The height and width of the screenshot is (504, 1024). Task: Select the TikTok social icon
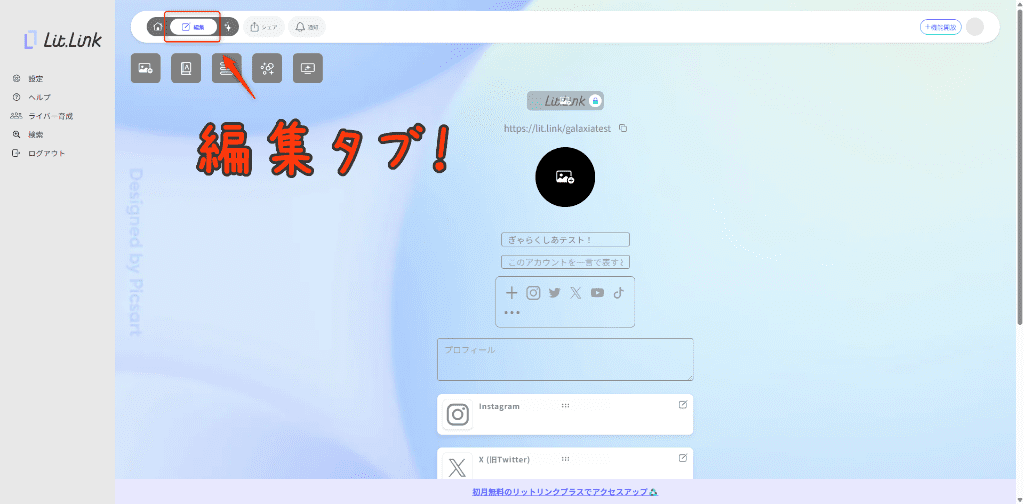[618, 293]
